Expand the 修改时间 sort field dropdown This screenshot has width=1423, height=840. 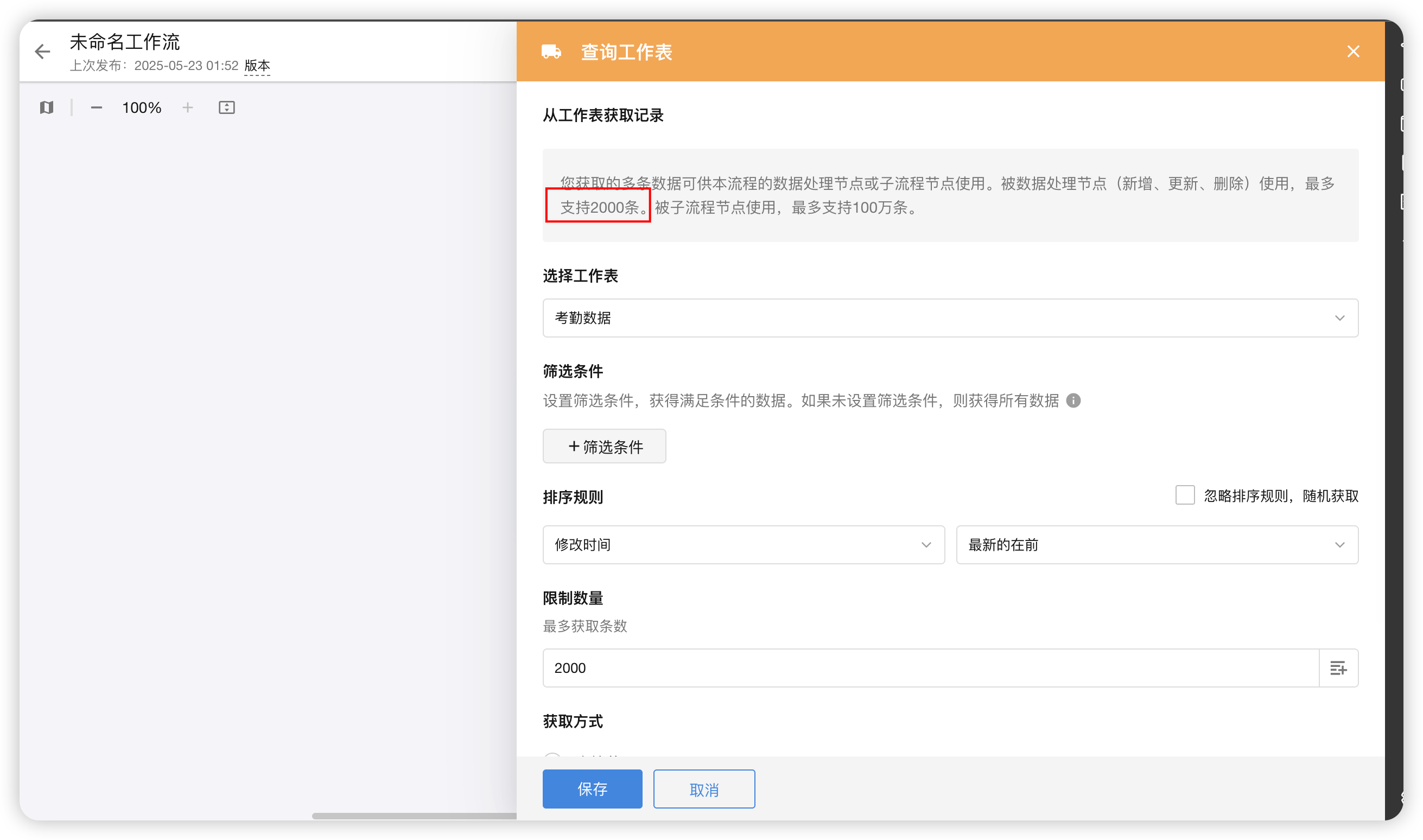tap(743, 544)
